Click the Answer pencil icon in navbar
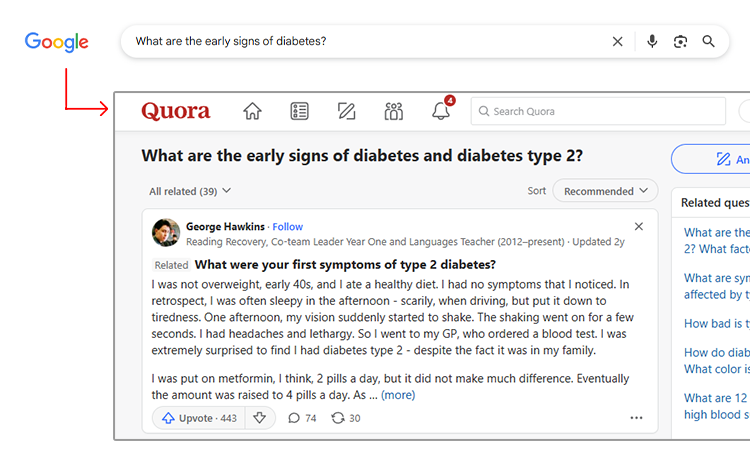The image size is (750, 450). pos(346,111)
